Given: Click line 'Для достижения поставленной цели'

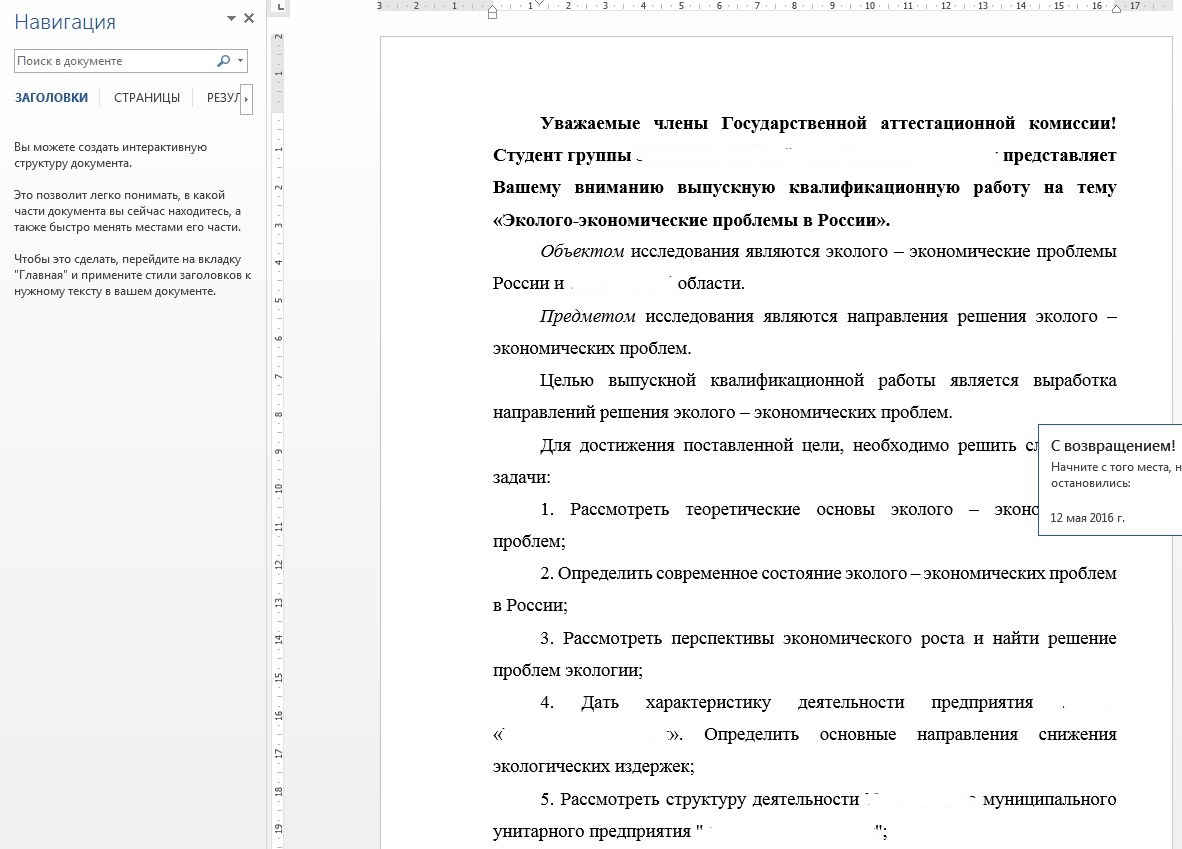Looking at the screenshot, I should tap(789, 446).
